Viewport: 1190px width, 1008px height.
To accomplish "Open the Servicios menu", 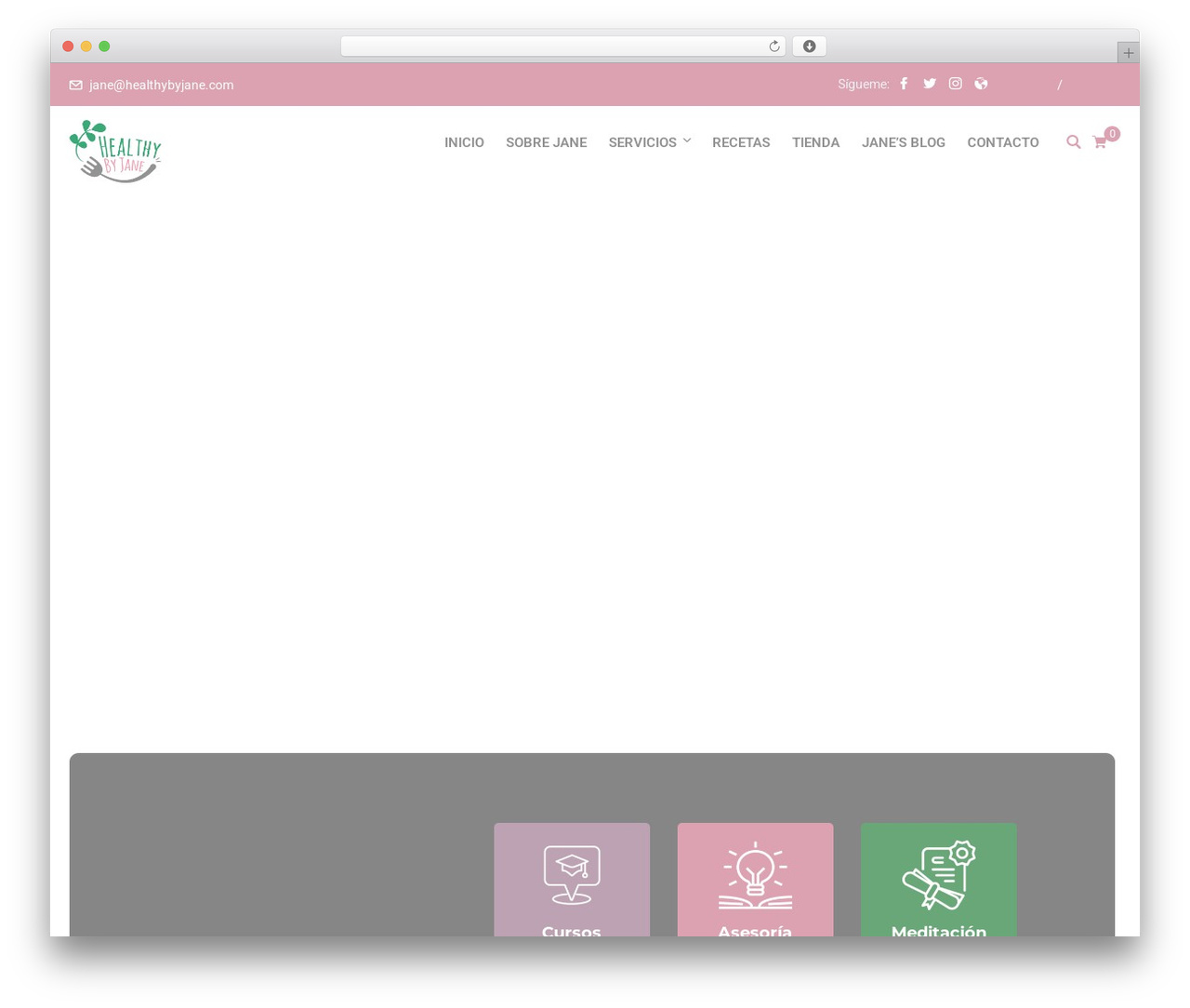I will pyautogui.click(x=642, y=142).
